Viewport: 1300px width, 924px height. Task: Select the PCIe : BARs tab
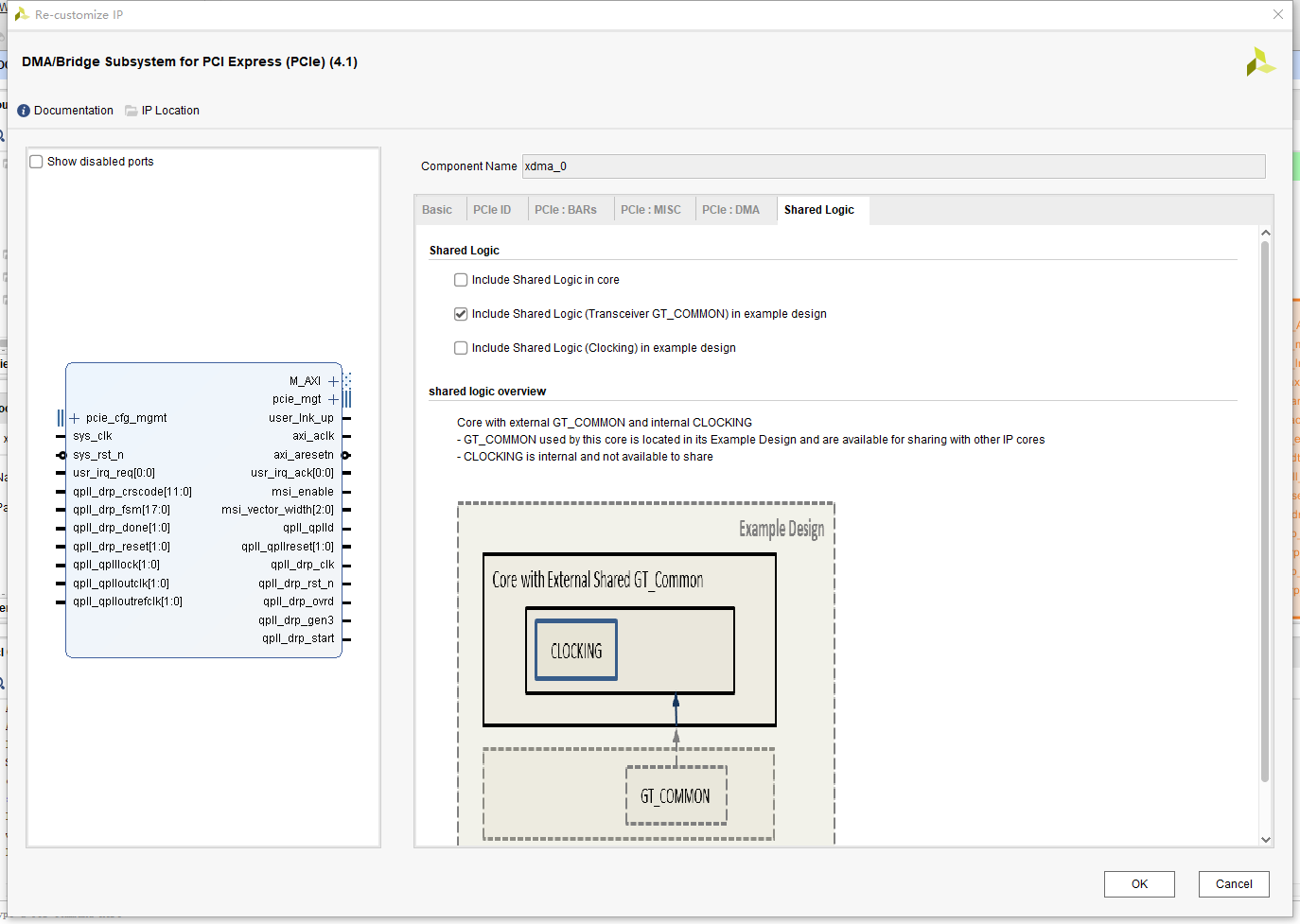(568, 209)
